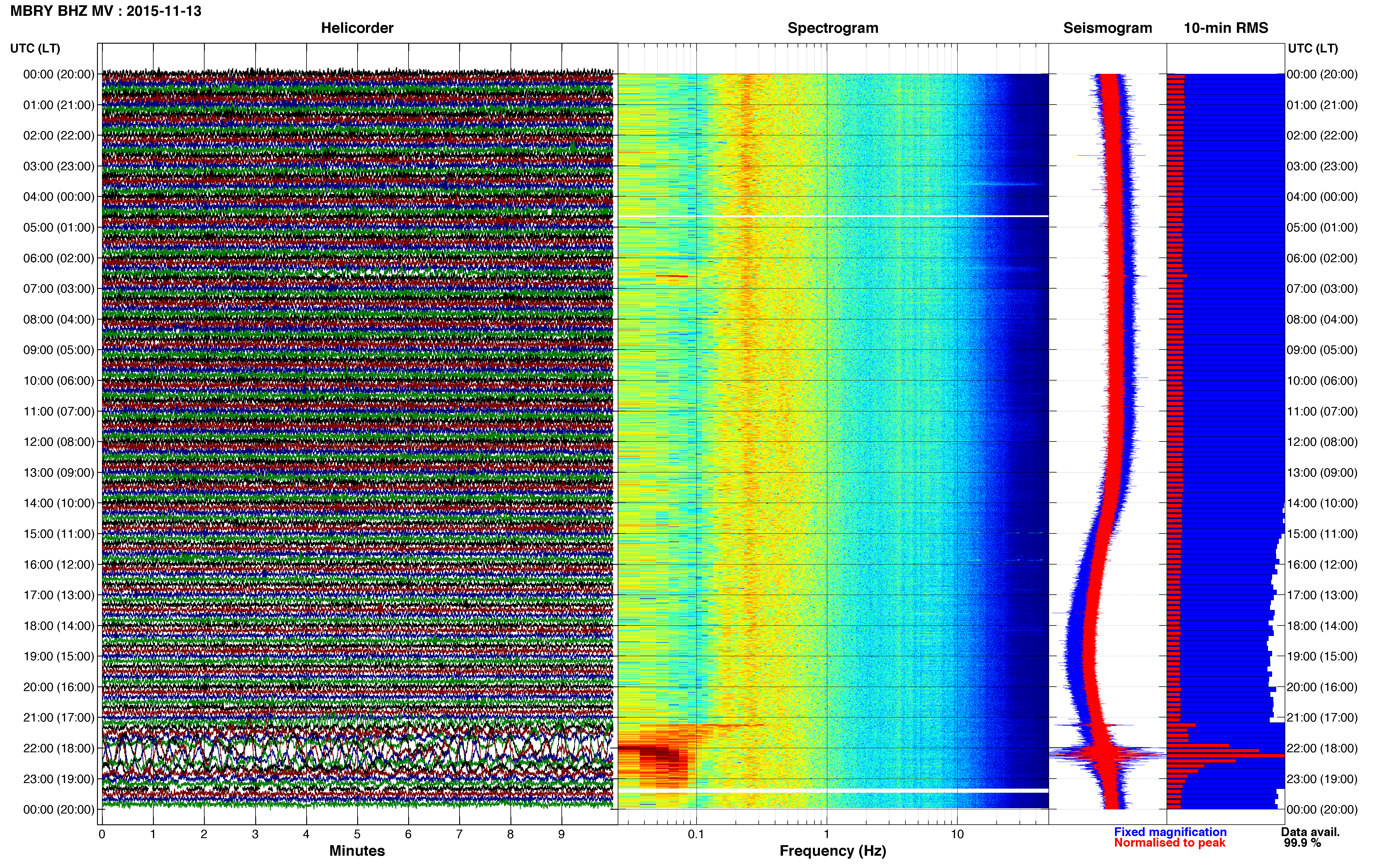
Task: Click RMS-side time label "15:00 (11:00)"
Action: point(1322,534)
